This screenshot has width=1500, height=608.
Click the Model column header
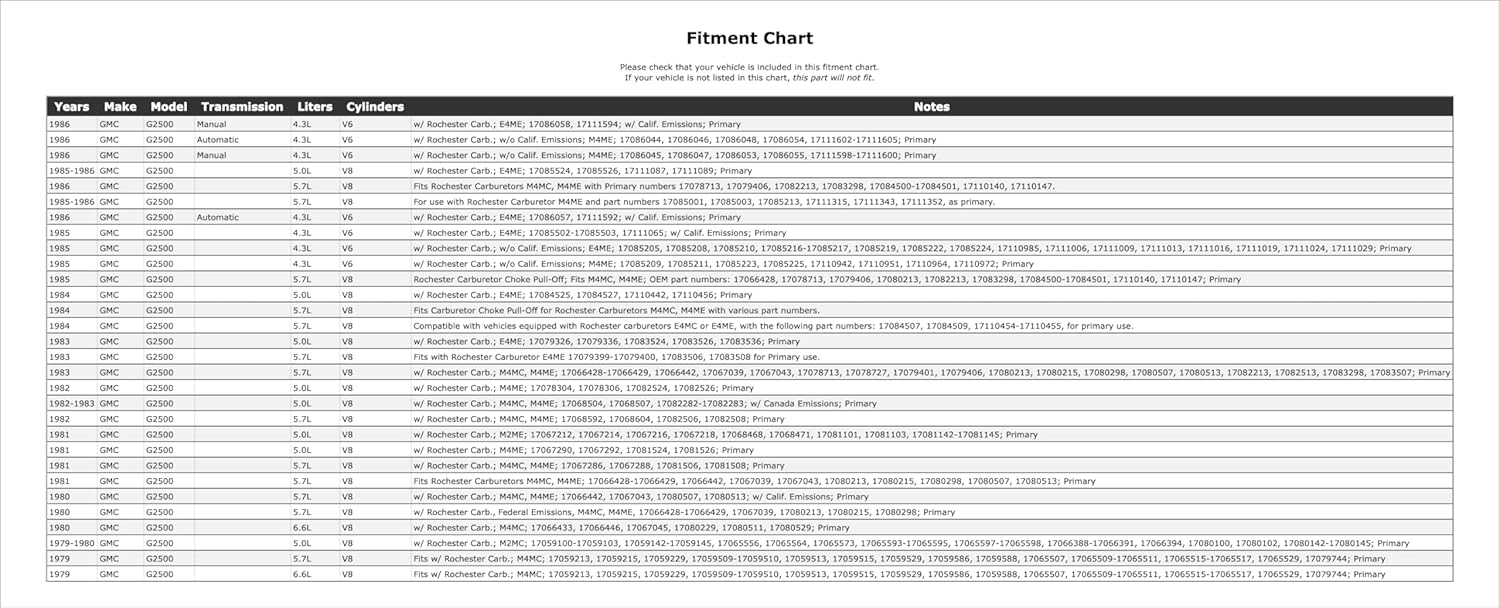pyautogui.click(x=169, y=107)
